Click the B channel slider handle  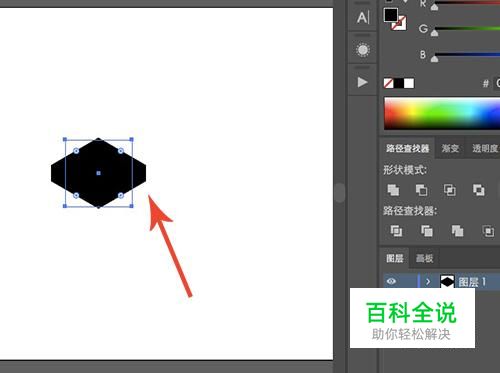tap(434, 59)
